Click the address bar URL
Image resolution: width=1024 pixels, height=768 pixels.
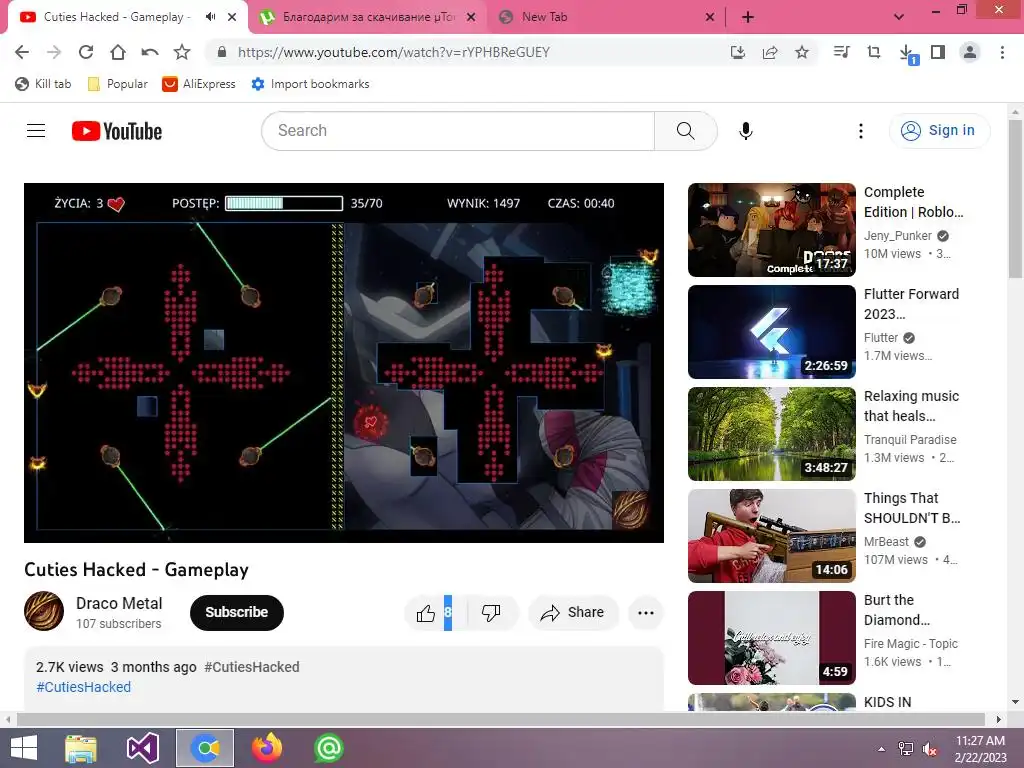pyautogui.click(x=394, y=52)
